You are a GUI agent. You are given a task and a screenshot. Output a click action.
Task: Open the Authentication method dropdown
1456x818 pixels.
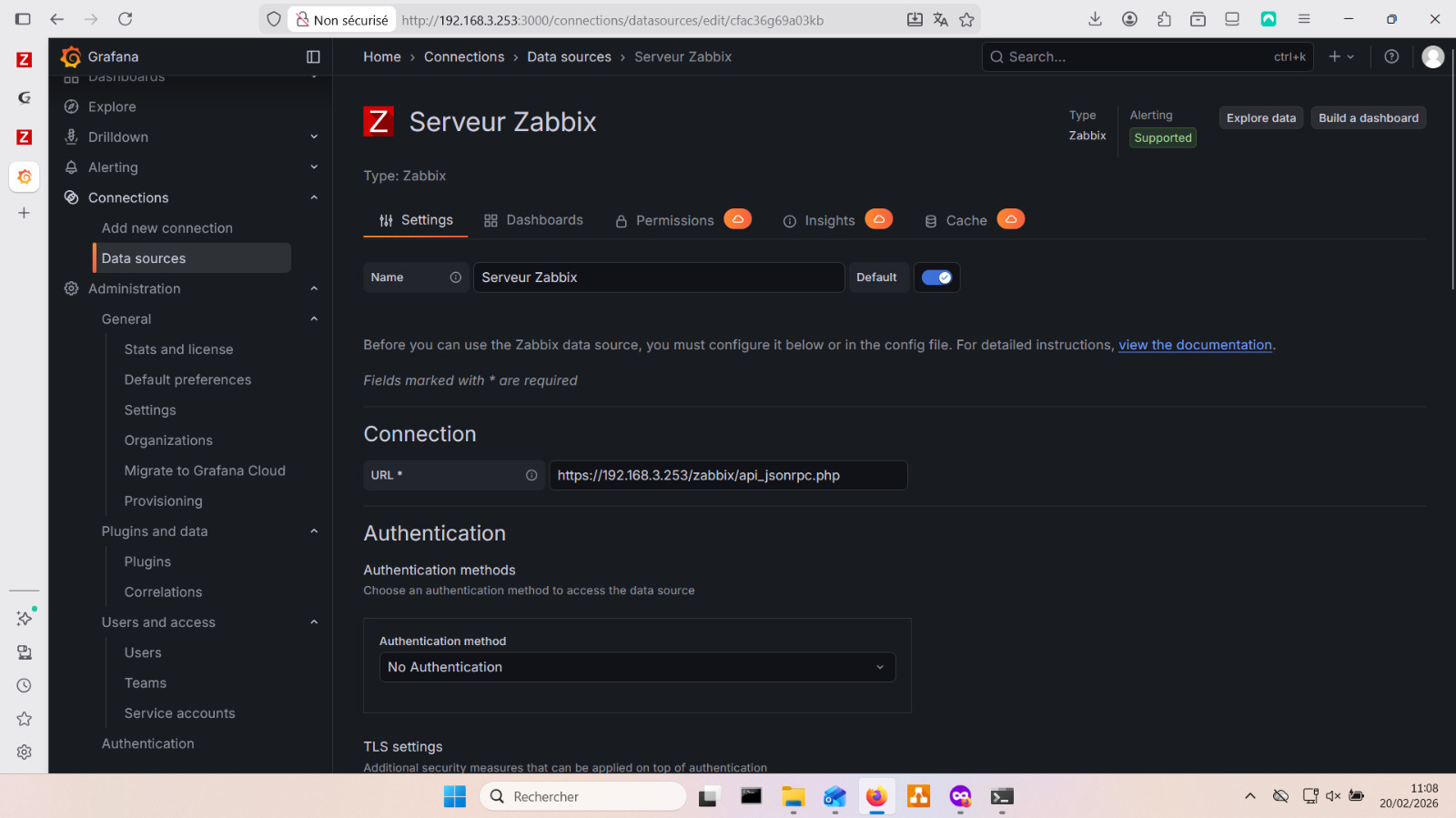637,667
